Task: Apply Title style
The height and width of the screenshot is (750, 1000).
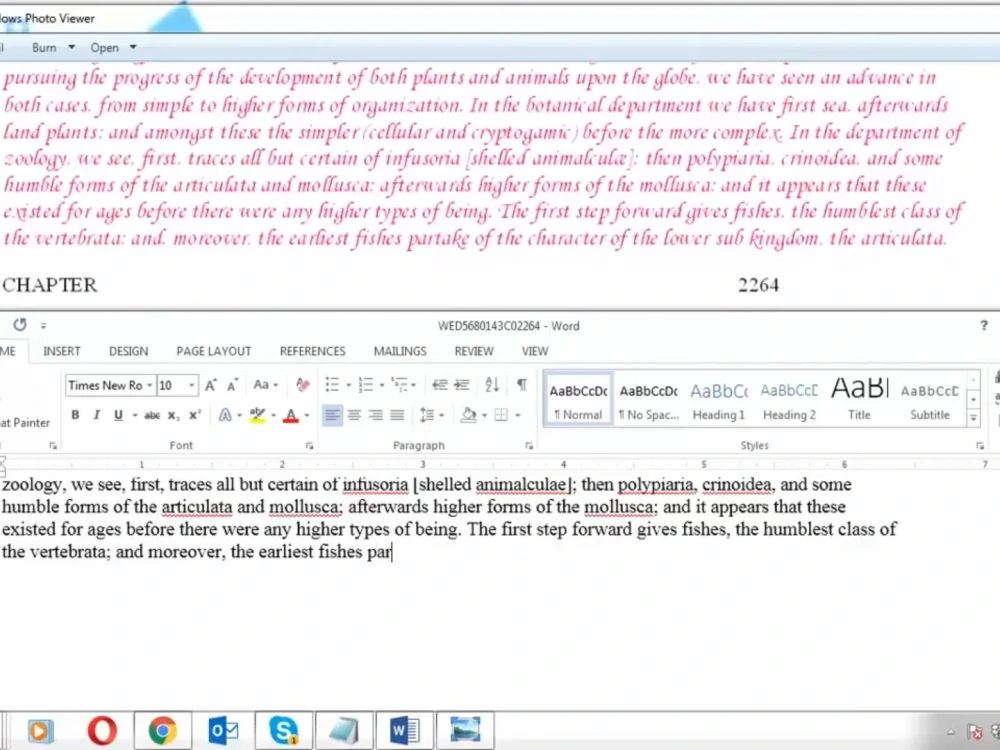Action: pyautogui.click(x=859, y=399)
